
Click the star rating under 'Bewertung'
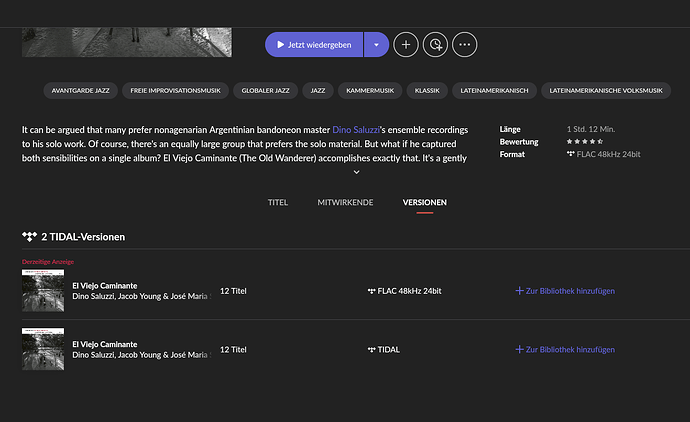click(x=584, y=142)
